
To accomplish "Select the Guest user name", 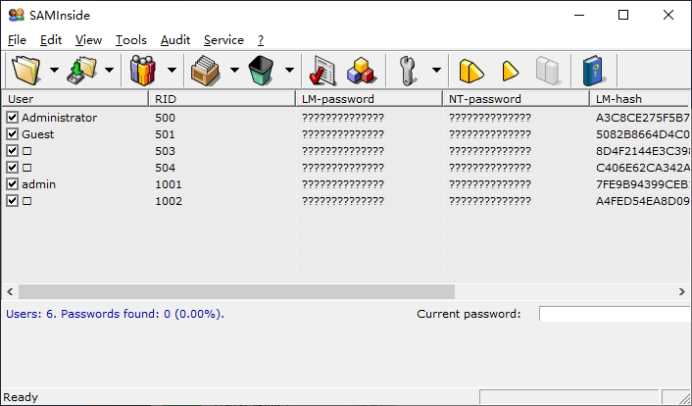I will pyautogui.click(x=38, y=134).
